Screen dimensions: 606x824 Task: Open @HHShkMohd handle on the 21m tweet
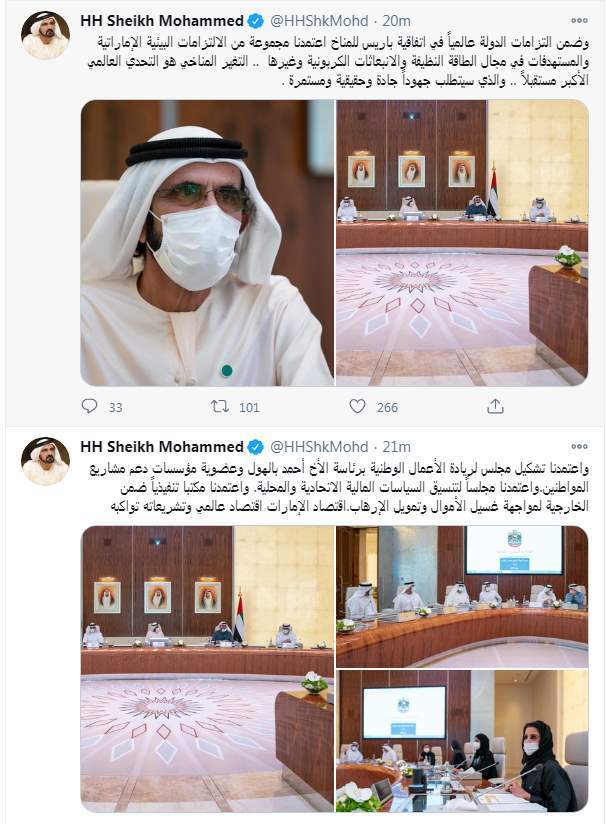(x=319, y=447)
